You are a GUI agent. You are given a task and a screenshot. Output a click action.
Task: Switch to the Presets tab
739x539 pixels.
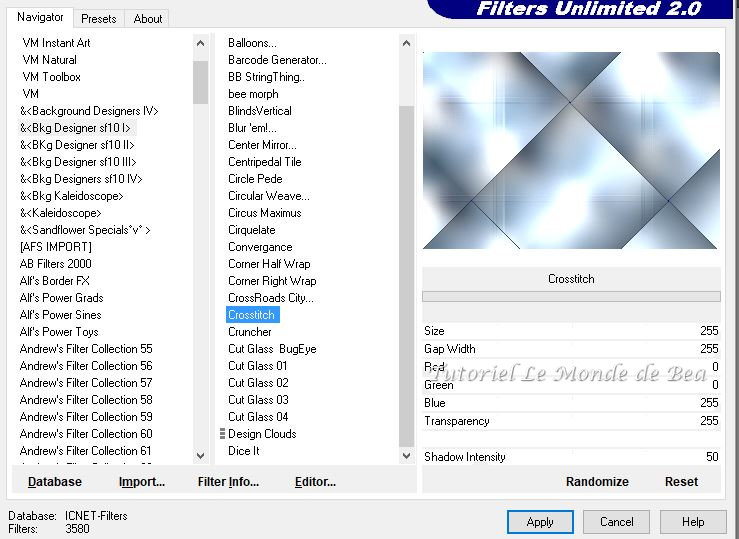click(99, 19)
